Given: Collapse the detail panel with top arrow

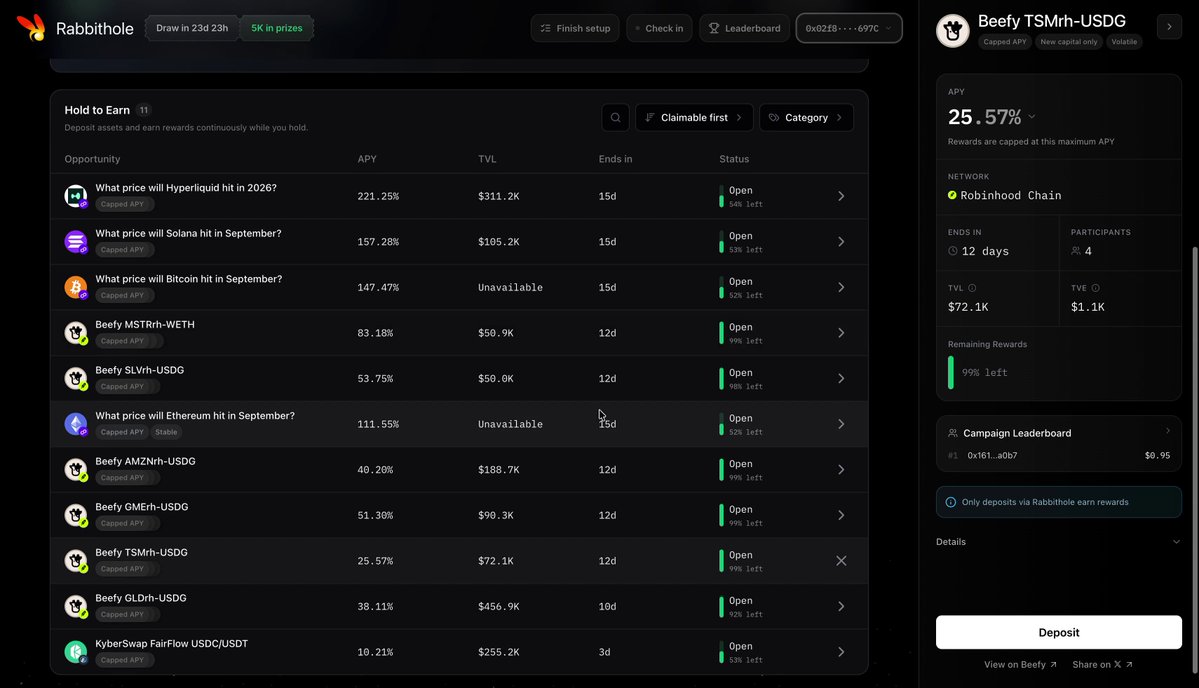Looking at the screenshot, I should tap(1169, 27).
